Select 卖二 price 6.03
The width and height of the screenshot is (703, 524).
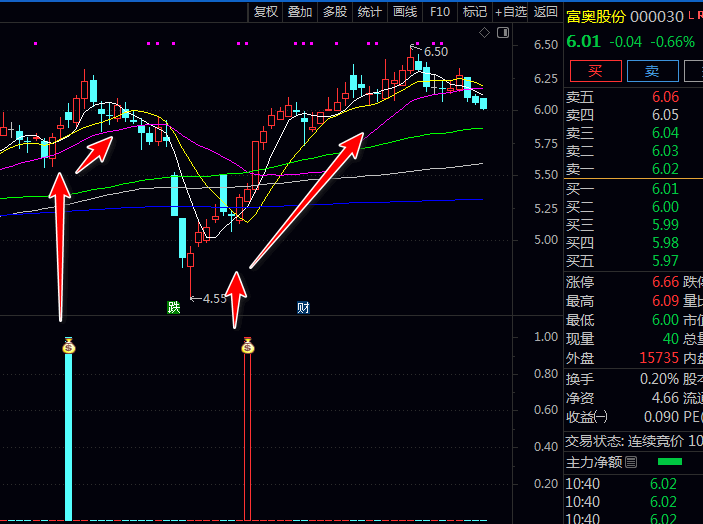tap(665, 151)
